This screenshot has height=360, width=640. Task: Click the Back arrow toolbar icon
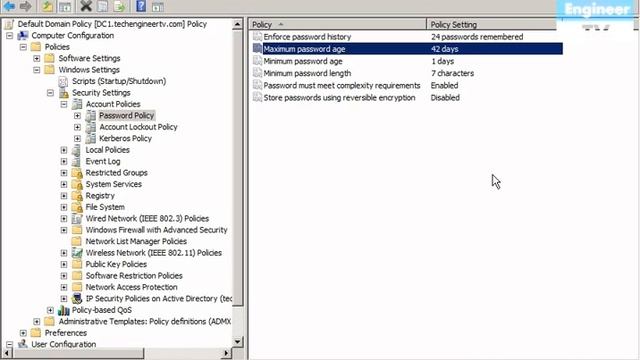coord(9,6)
